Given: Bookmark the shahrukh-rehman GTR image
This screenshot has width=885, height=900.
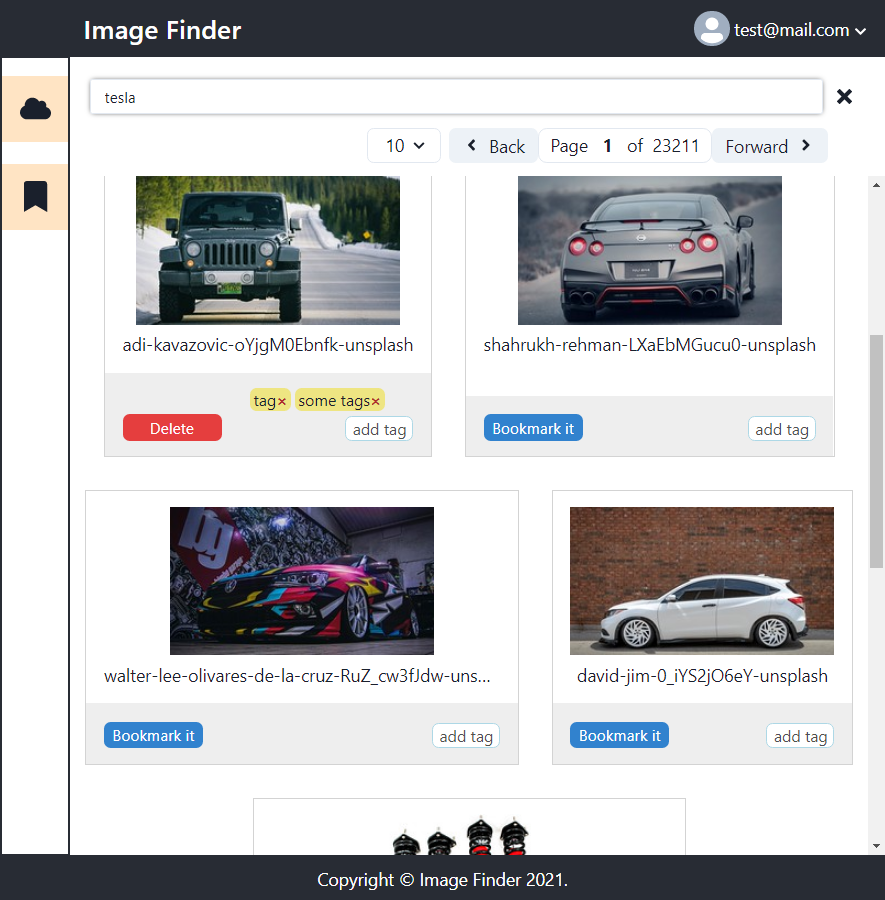Looking at the screenshot, I should tap(533, 427).
